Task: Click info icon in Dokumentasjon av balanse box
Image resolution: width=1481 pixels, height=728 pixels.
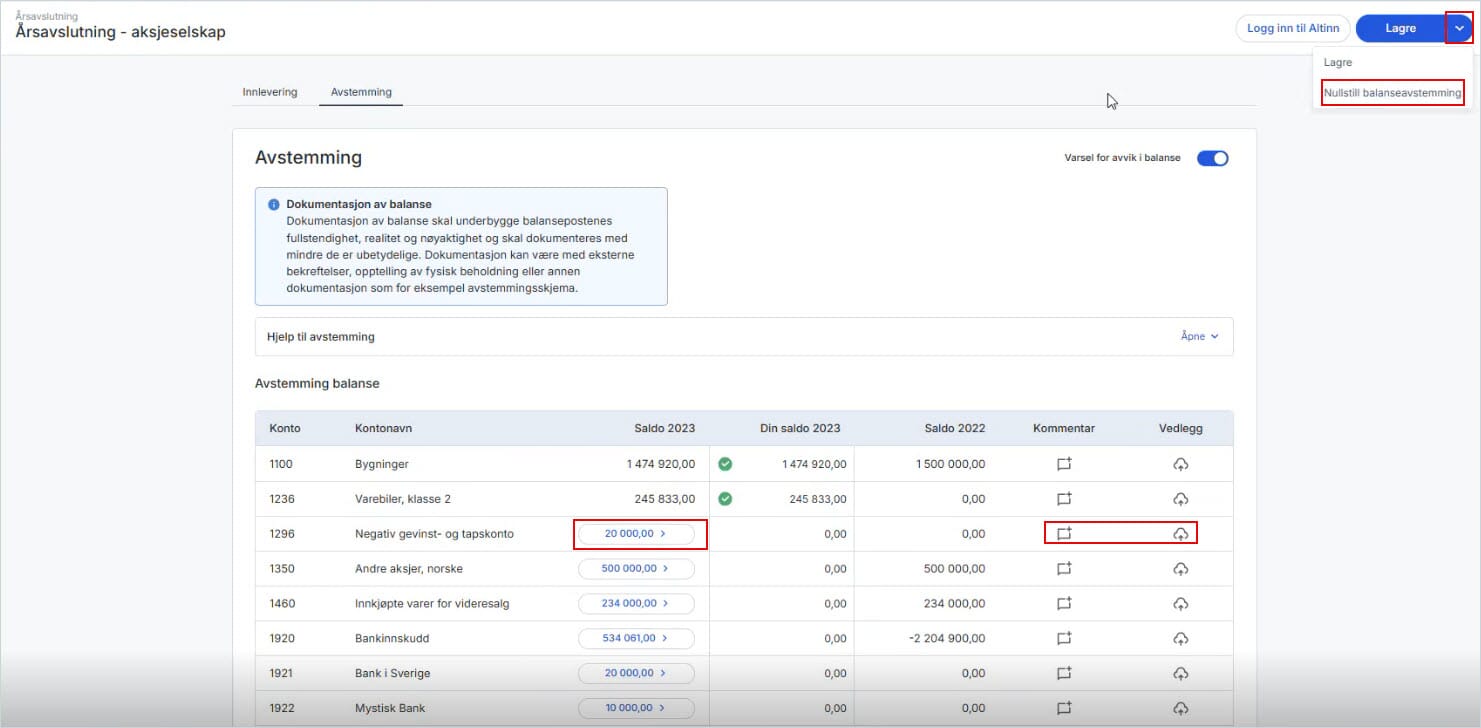Action: [273, 204]
